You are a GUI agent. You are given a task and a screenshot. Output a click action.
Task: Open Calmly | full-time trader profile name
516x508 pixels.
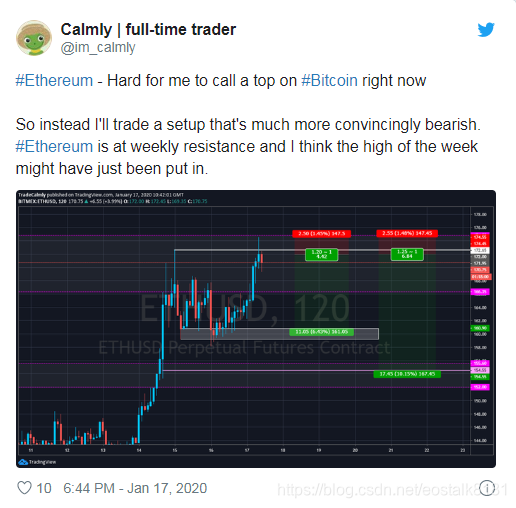[x=148, y=30]
